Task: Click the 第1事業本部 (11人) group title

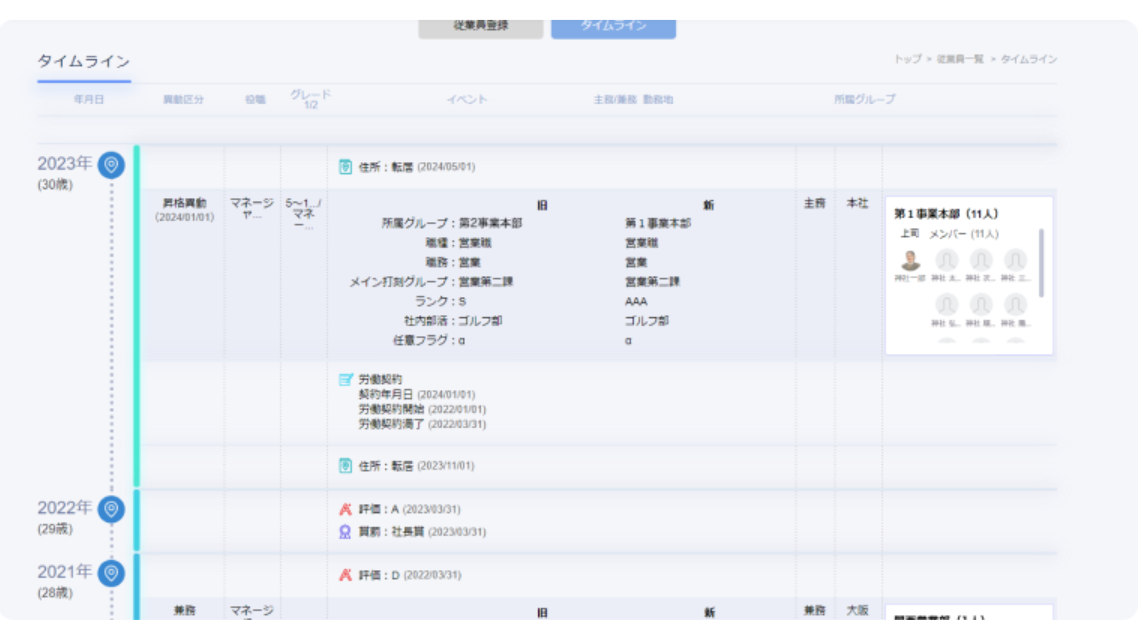Action: (944, 213)
